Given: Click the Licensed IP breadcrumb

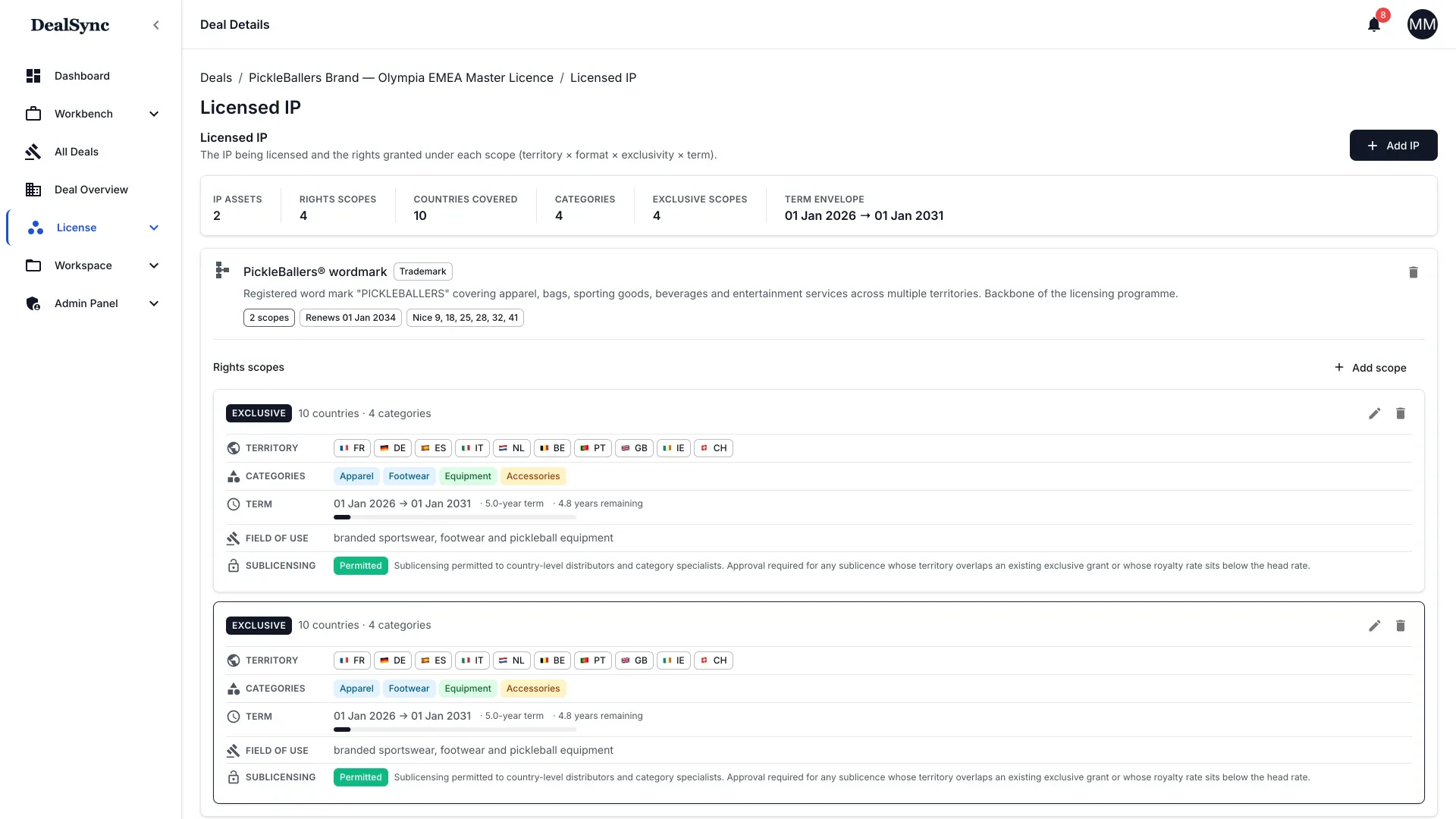Looking at the screenshot, I should pos(603,77).
